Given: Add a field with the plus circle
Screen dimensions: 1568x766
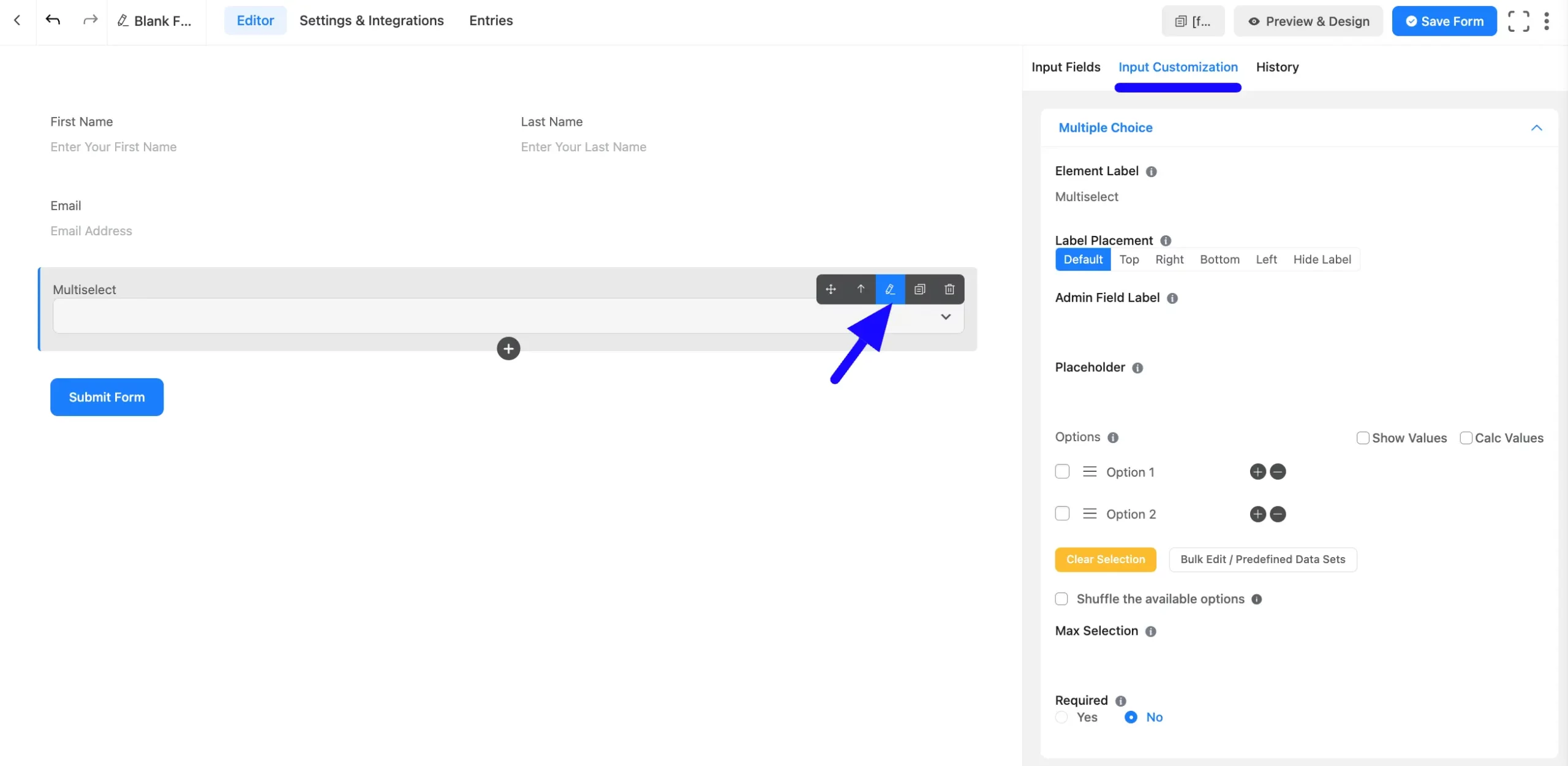Looking at the screenshot, I should coord(508,349).
